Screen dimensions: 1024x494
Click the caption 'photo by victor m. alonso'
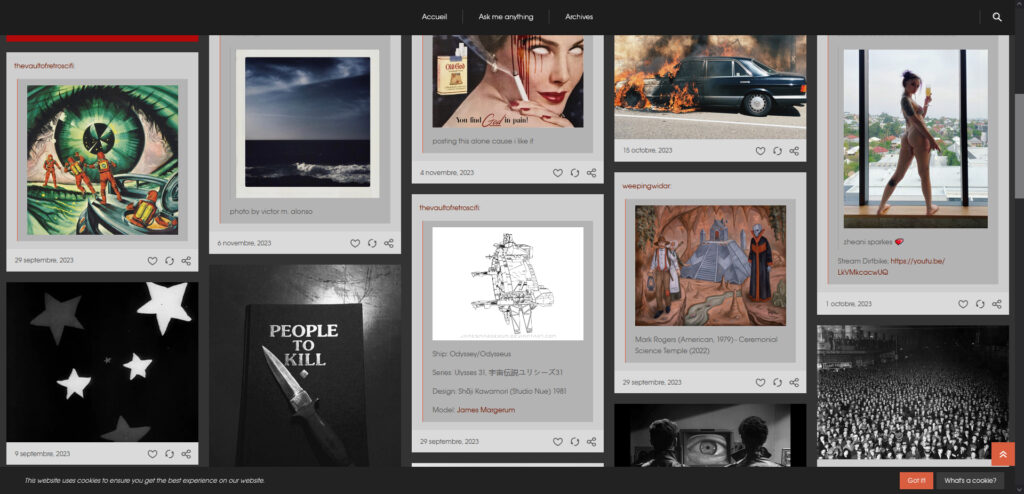271,212
